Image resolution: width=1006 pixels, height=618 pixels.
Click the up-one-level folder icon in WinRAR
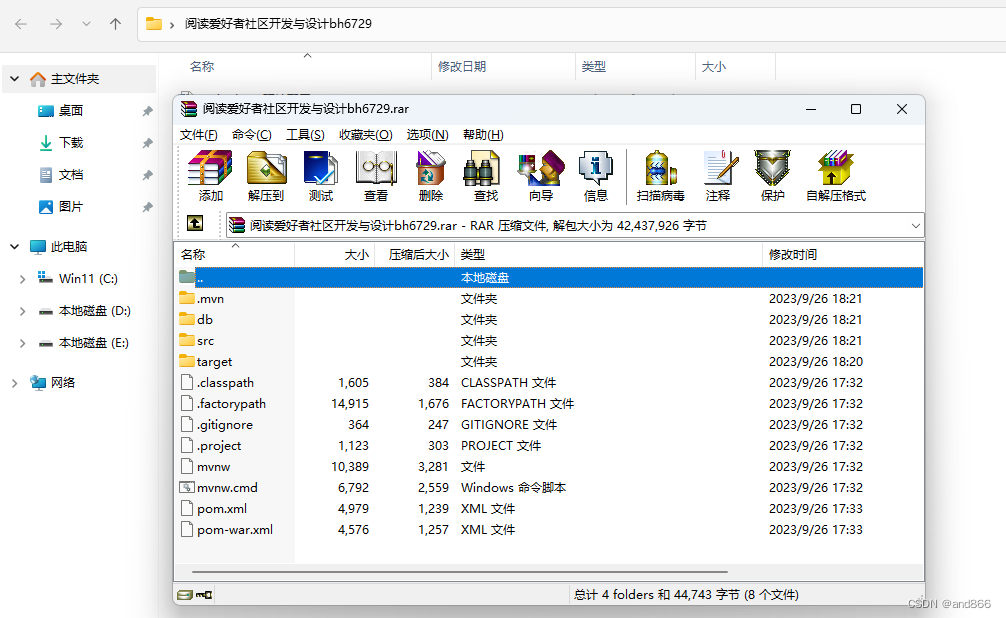(195, 223)
